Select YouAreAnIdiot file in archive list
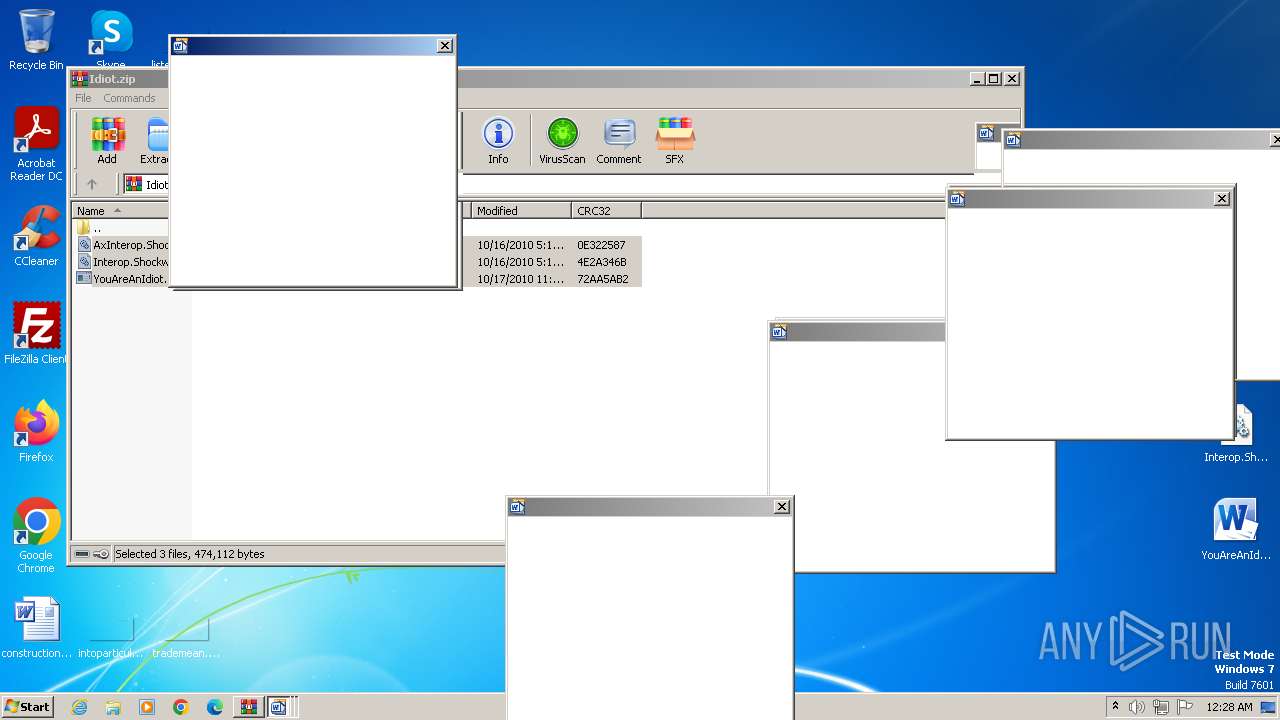1280x720 pixels. 122,279
